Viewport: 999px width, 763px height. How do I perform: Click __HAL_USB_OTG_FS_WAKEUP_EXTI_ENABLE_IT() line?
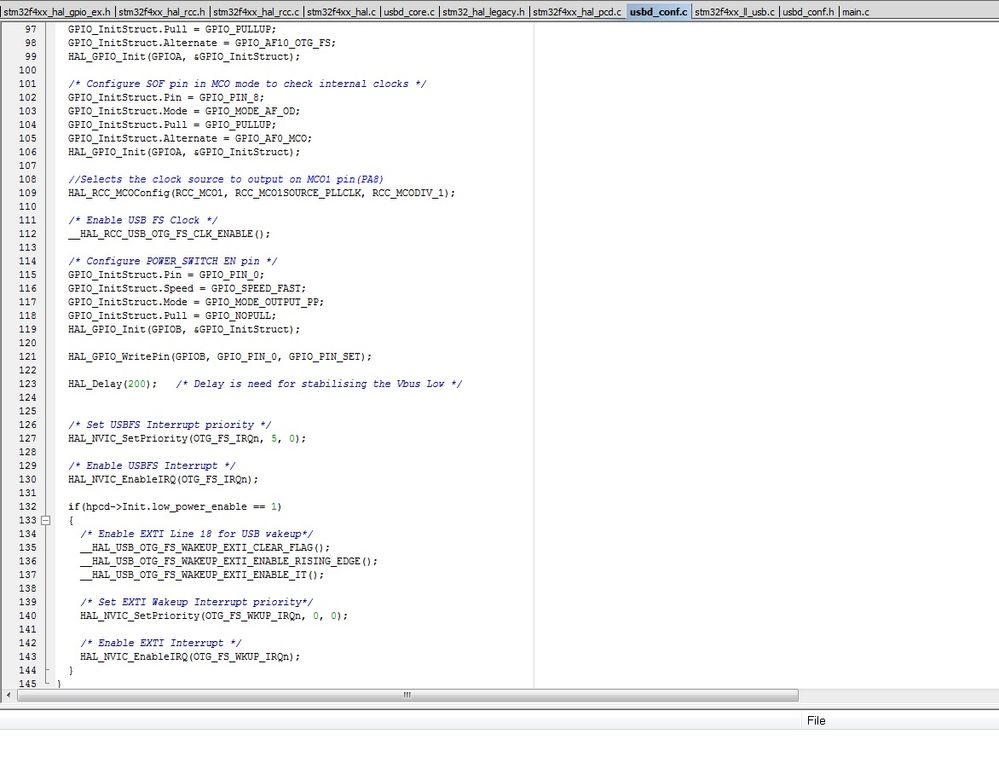[x=202, y=574]
